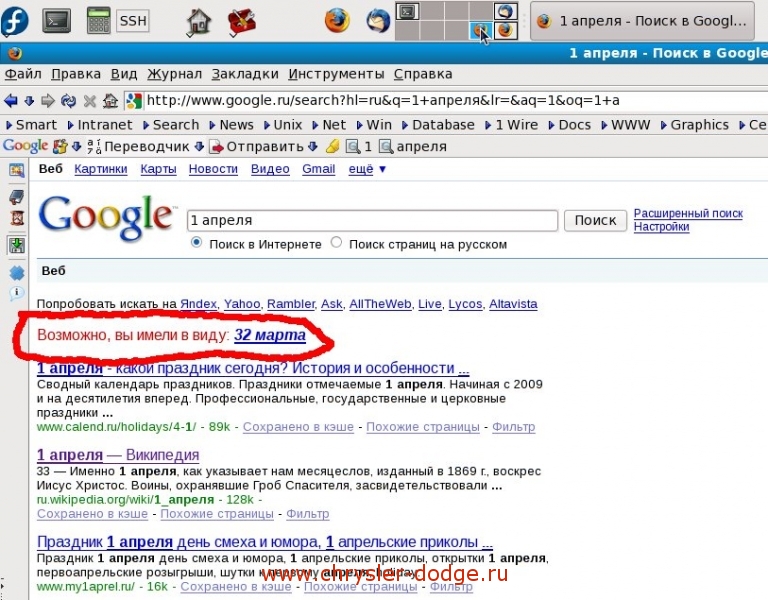Open the calculator launcher
768x600 pixels.
[98, 21]
